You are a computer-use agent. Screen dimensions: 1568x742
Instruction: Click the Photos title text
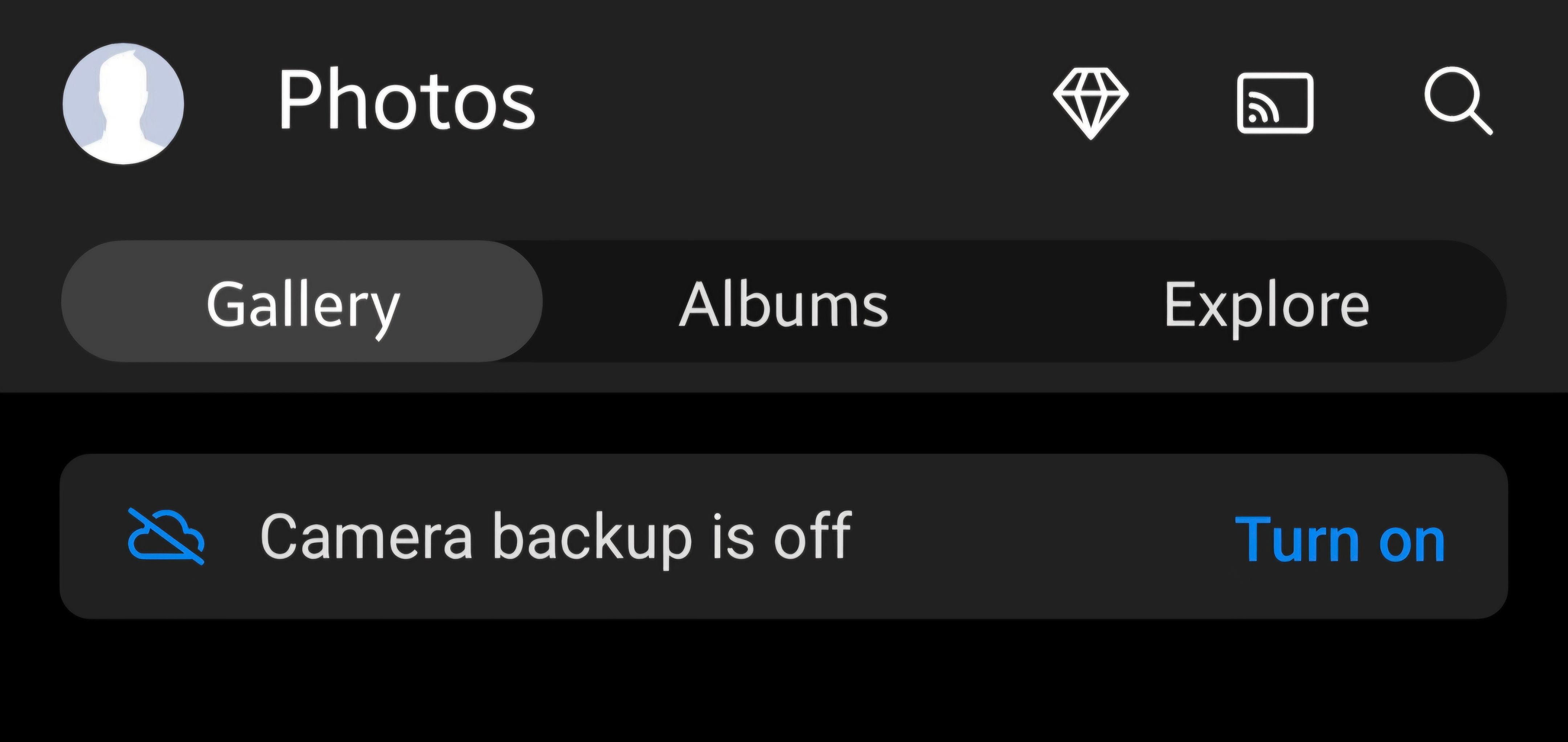407,101
